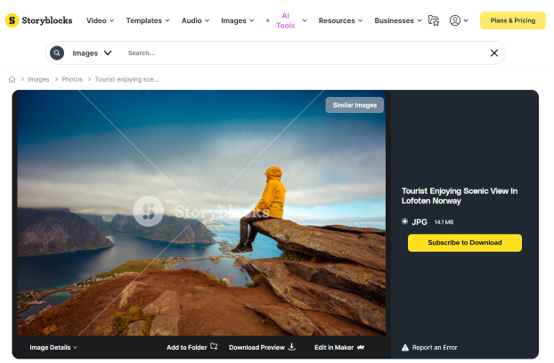Click the magnifier search icon
This screenshot has width=554, height=363.
pyautogui.click(x=57, y=53)
